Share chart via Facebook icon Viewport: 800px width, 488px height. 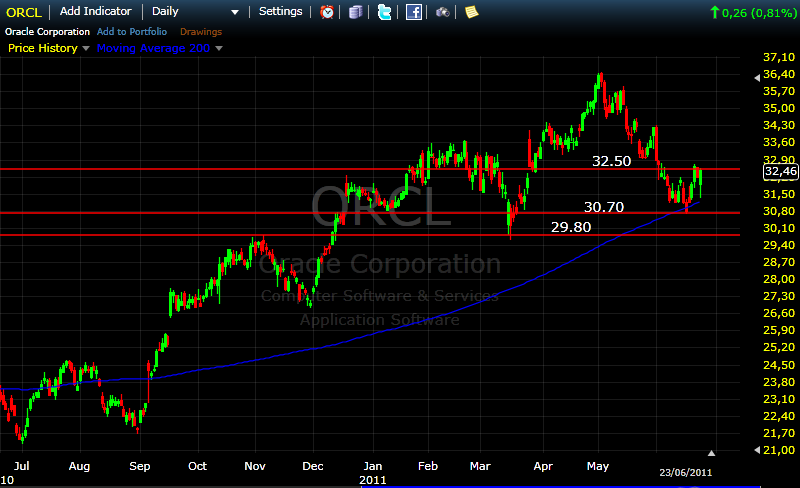point(413,12)
